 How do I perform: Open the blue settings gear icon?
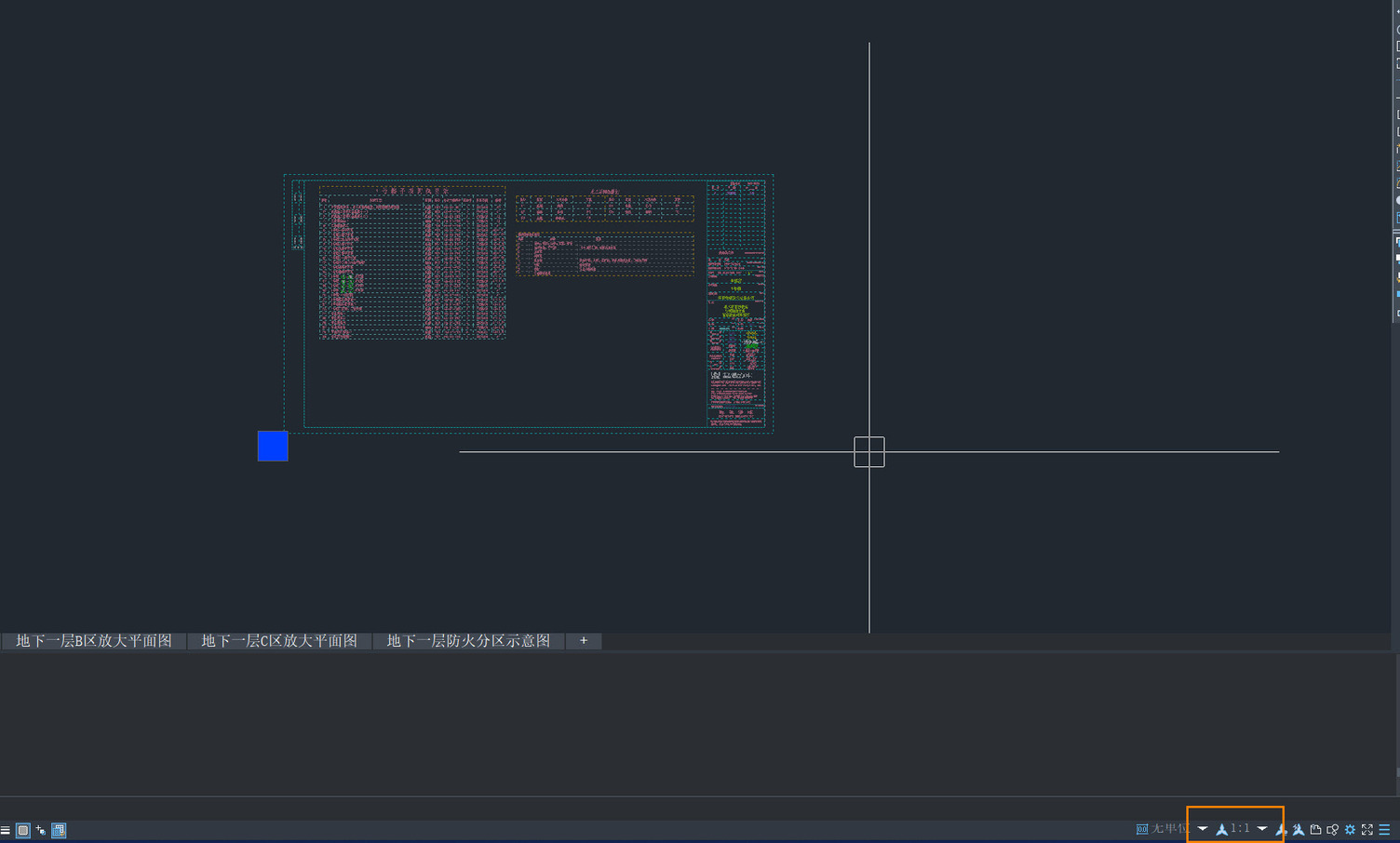point(1350,829)
